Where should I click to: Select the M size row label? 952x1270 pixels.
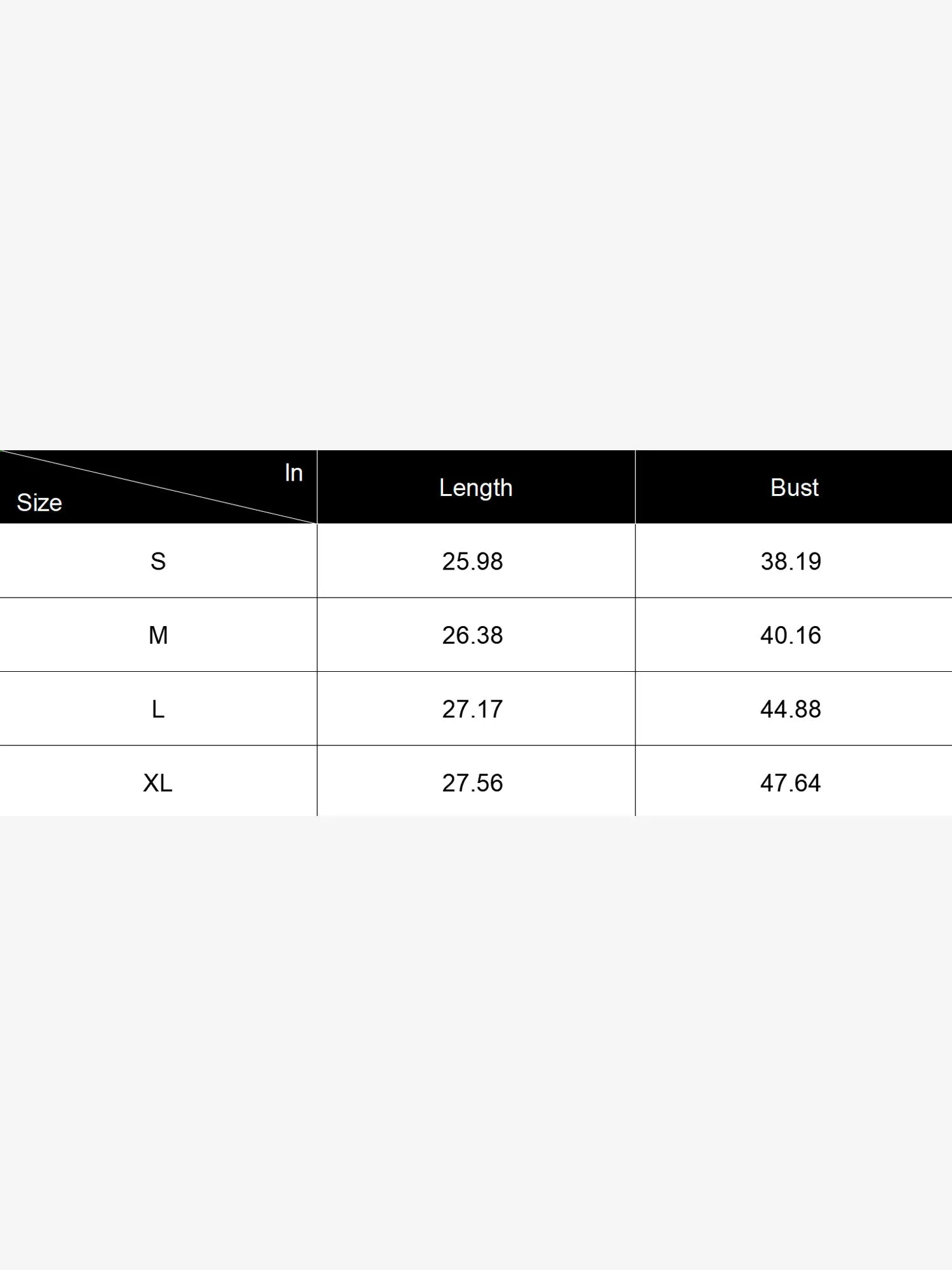click(x=158, y=635)
